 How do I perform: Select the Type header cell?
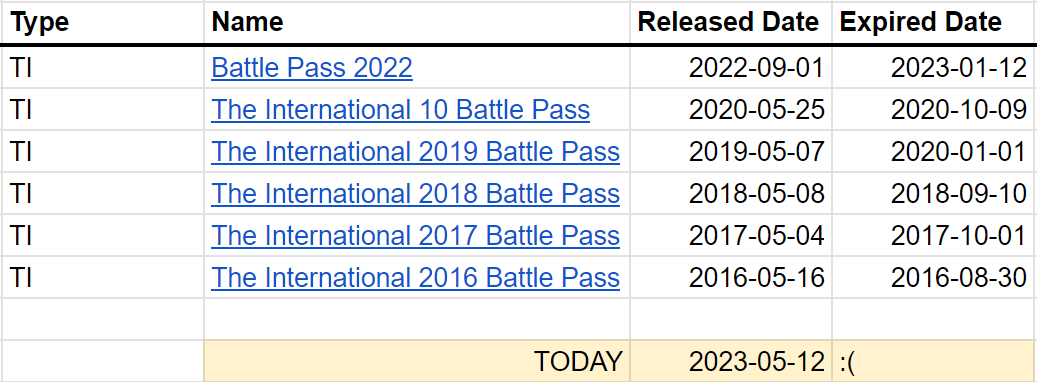coord(103,22)
